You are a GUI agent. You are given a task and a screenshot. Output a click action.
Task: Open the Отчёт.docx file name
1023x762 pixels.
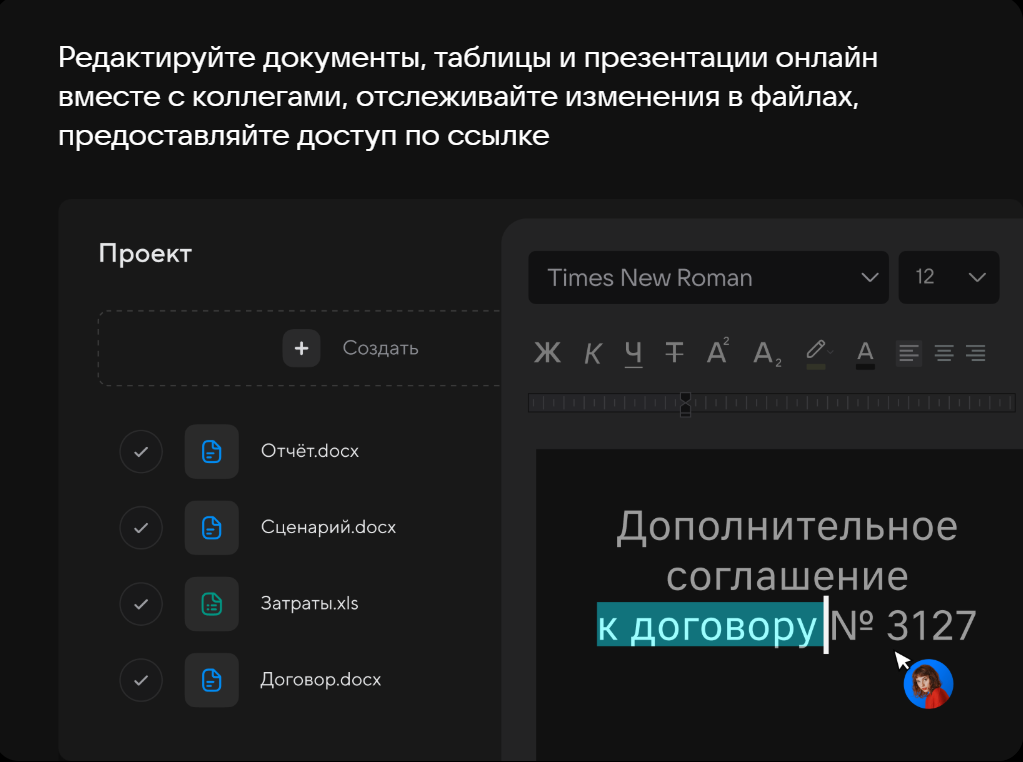310,451
